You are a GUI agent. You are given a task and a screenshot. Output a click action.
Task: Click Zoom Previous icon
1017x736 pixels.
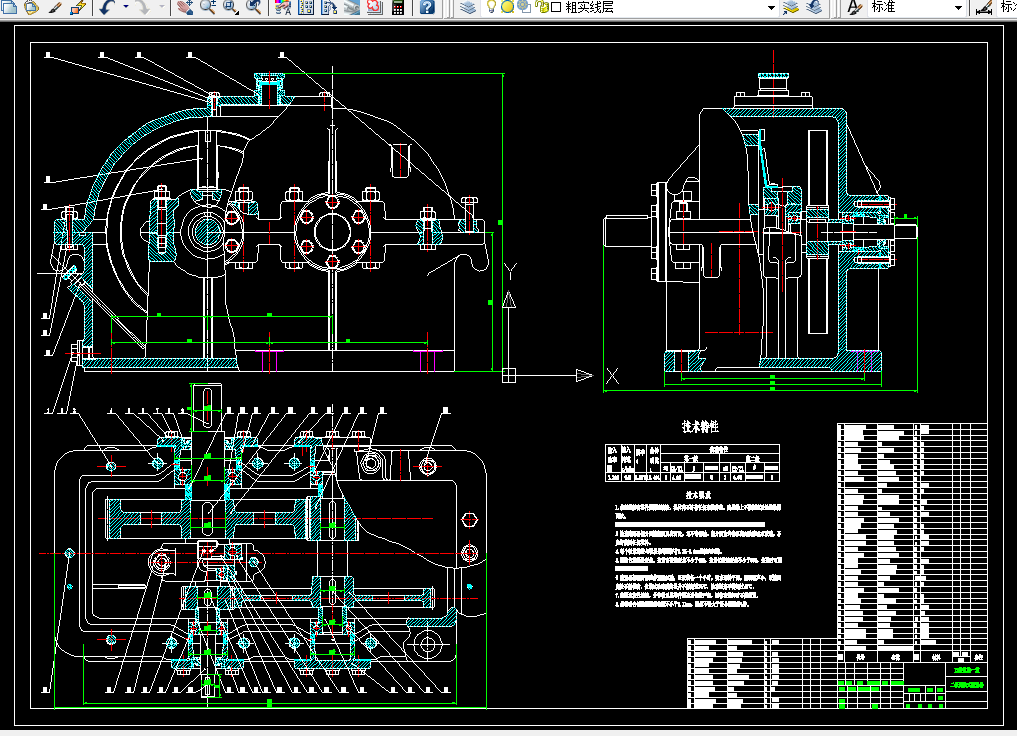click(x=254, y=8)
